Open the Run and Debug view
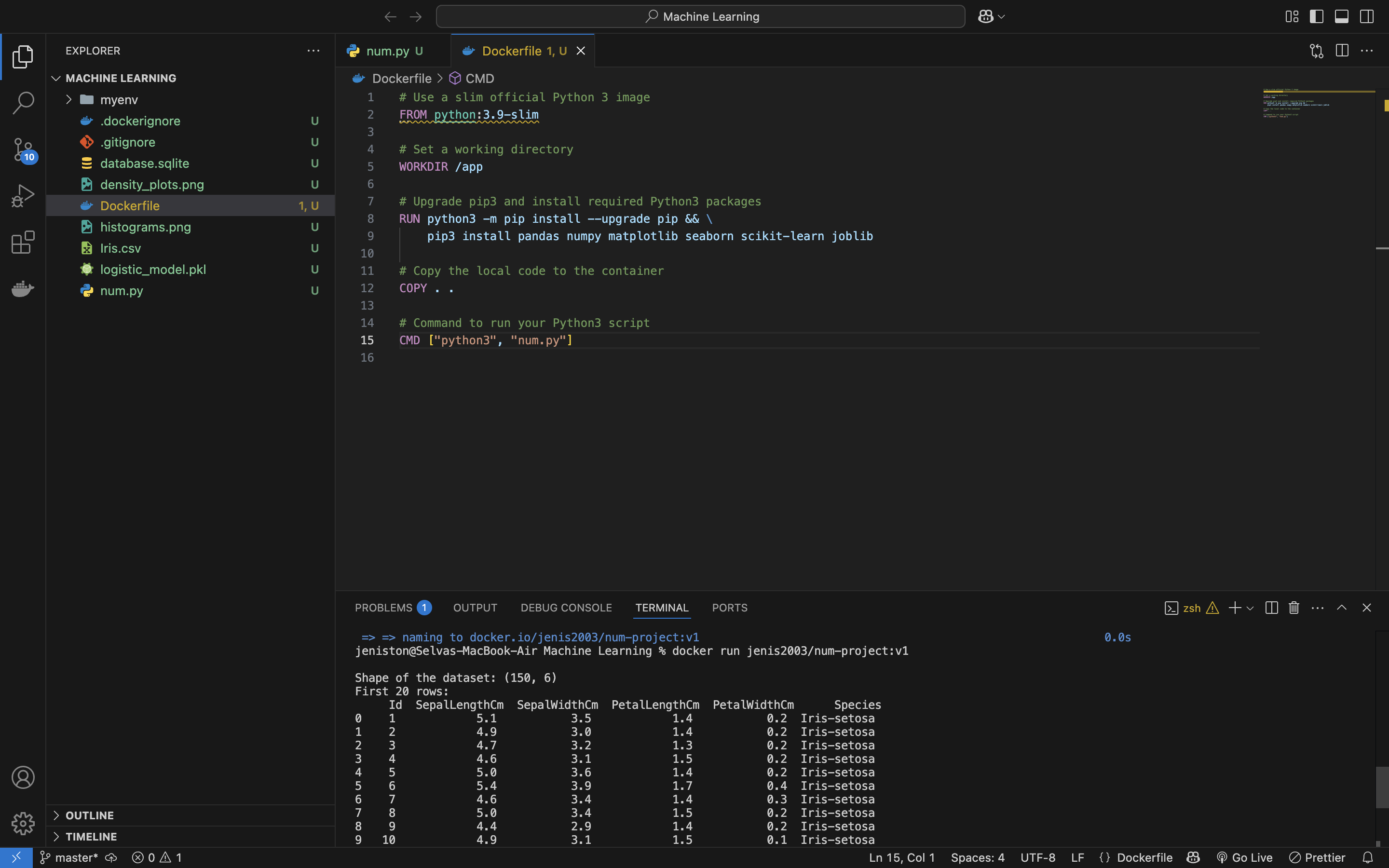 click(x=23, y=196)
